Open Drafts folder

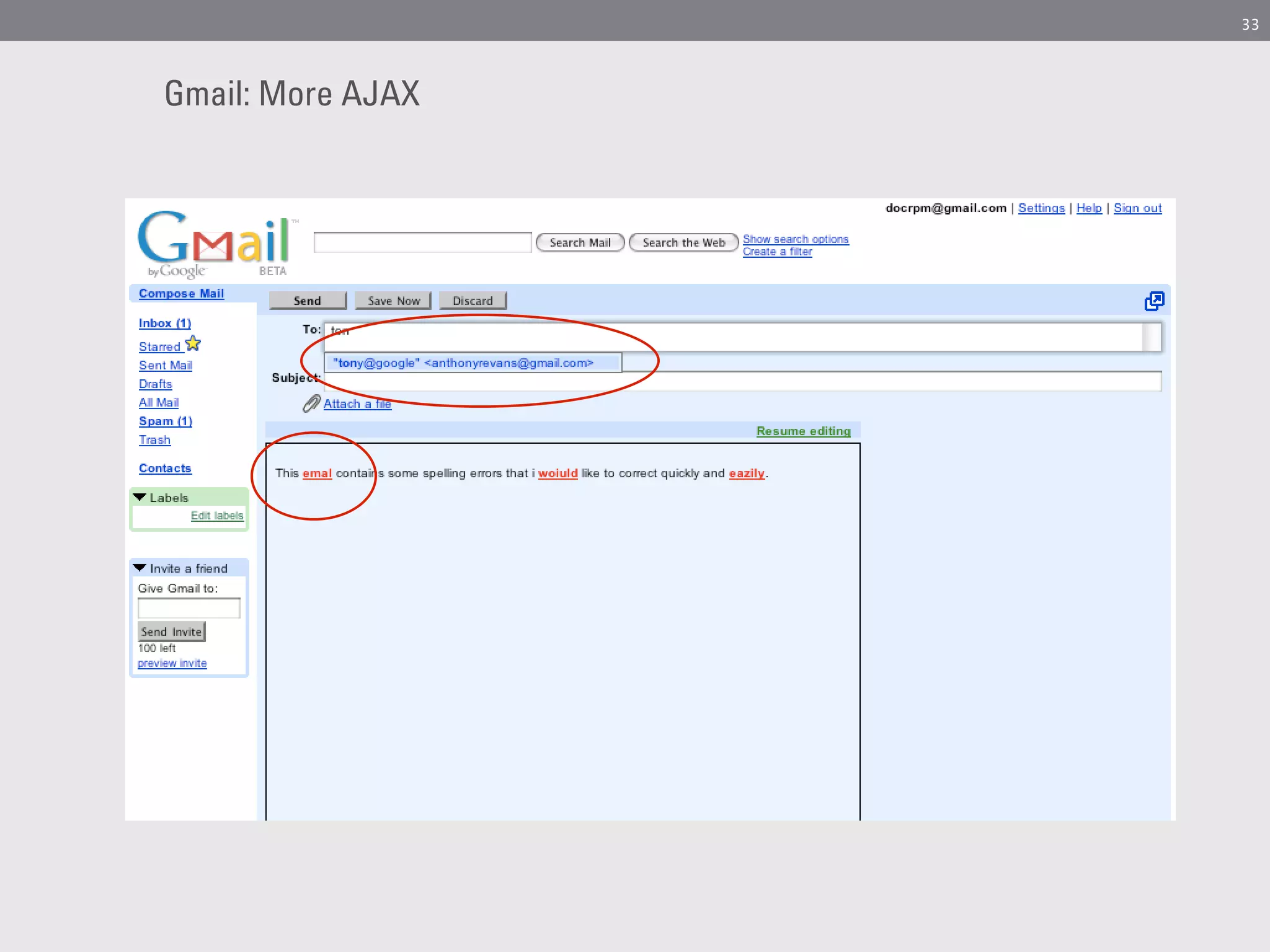155,384
